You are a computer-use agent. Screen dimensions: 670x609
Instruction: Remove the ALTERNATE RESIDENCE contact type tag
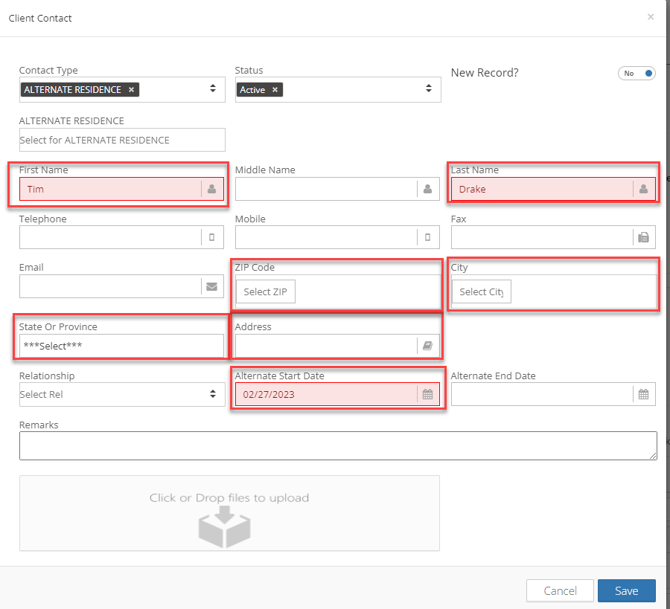point(131,90)
